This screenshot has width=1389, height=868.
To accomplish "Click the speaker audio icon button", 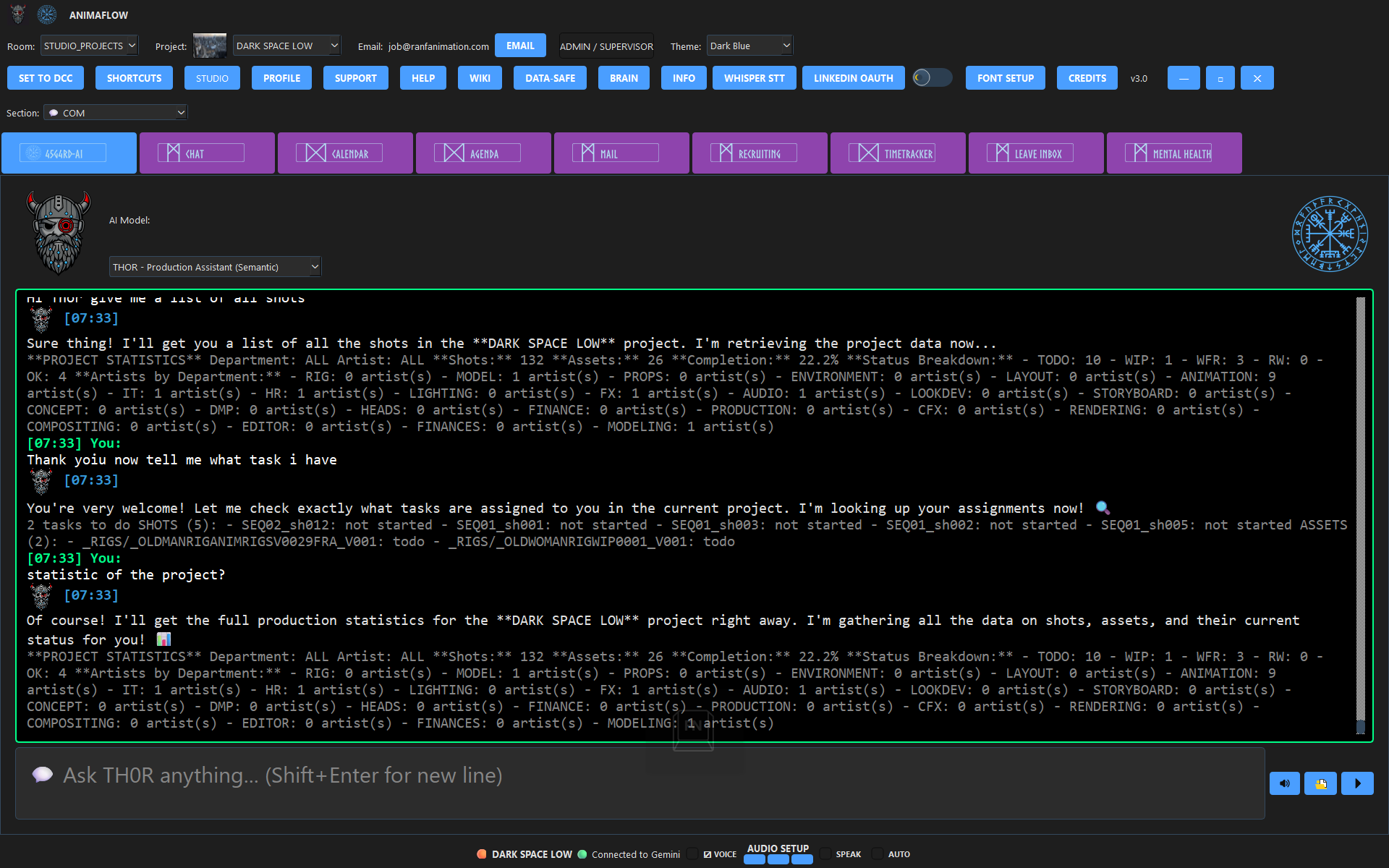I will click(1284, 783).
